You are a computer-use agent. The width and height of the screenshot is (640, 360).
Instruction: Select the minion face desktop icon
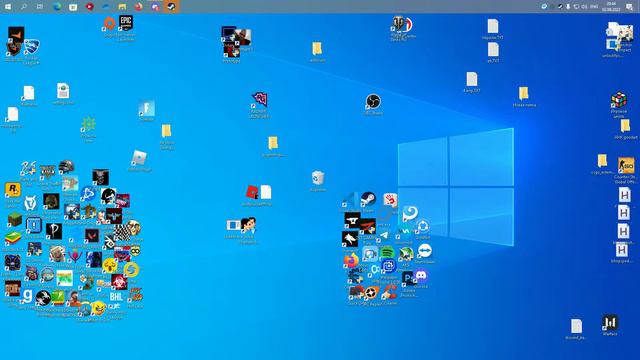tap(135, 251)
